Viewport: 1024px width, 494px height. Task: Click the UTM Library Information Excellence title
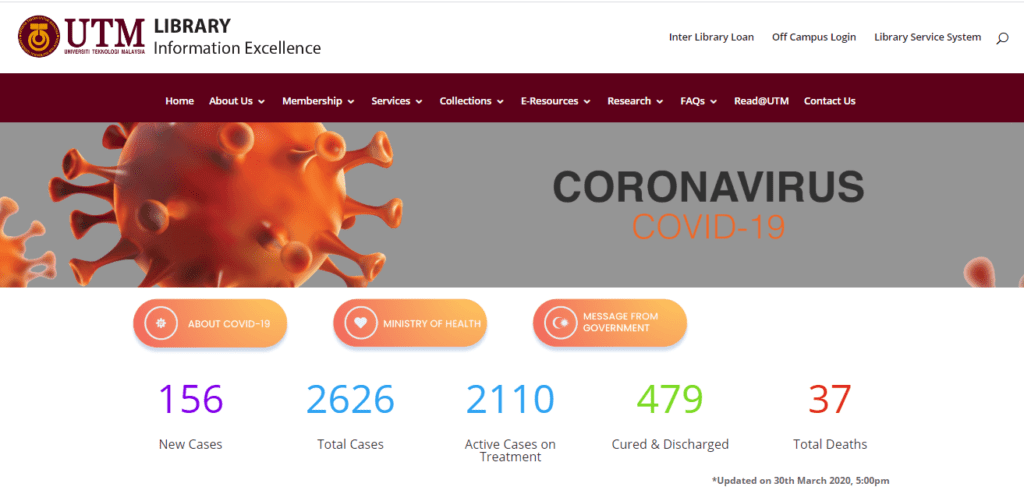tap(237, 37)
